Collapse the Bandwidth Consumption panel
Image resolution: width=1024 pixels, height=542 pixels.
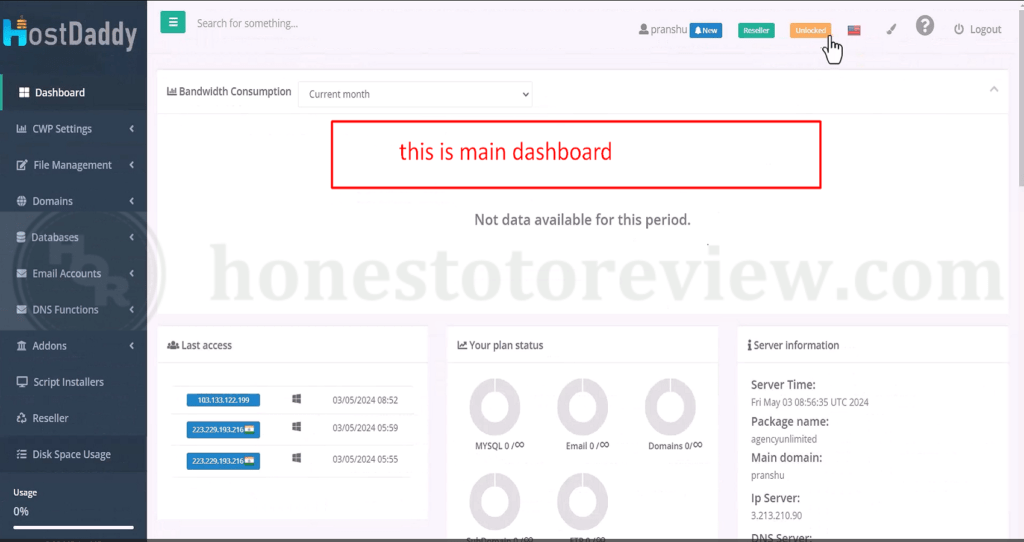point(994,89)
